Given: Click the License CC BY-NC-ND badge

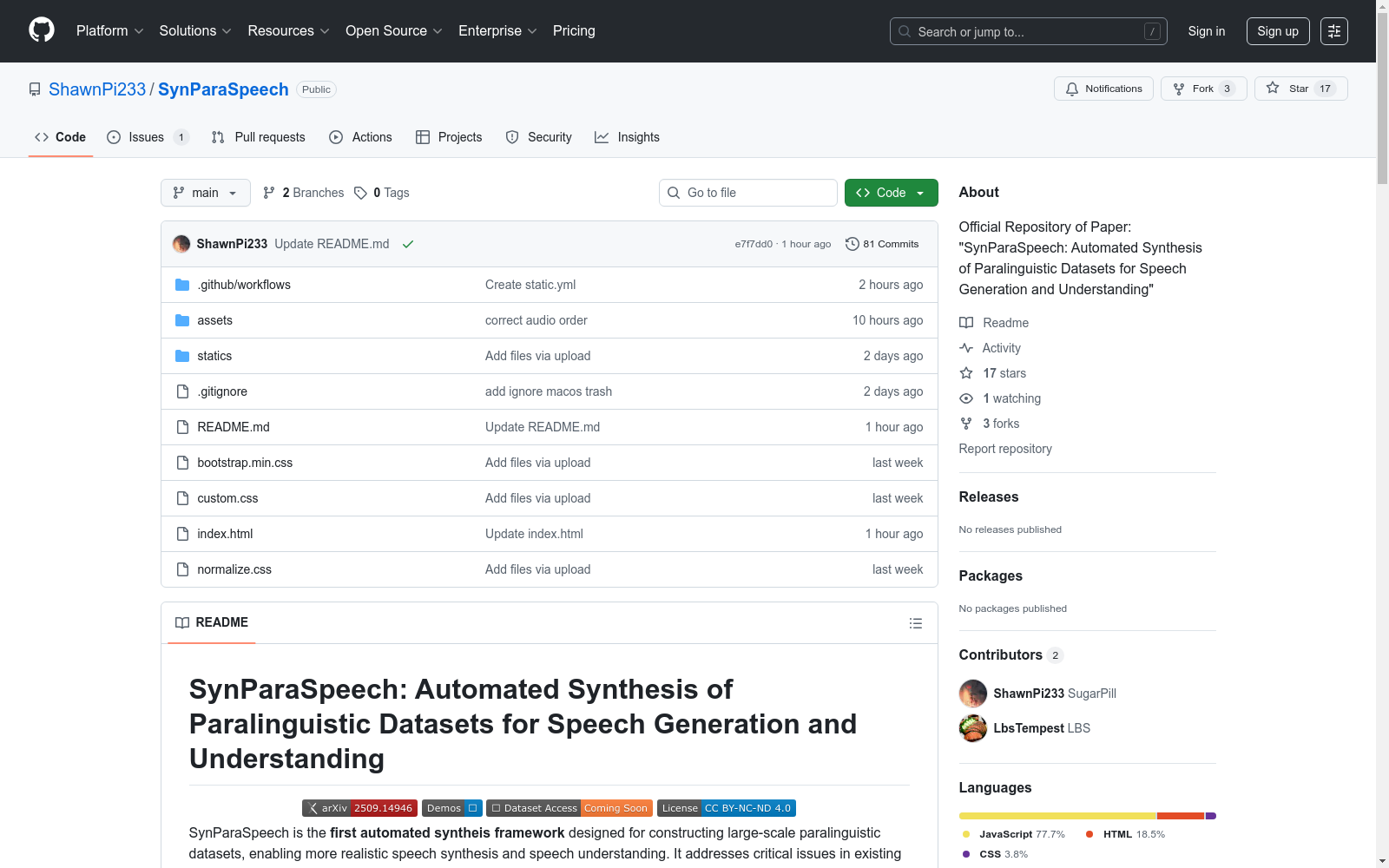Looking at the screenshot, I should (727, 808).
